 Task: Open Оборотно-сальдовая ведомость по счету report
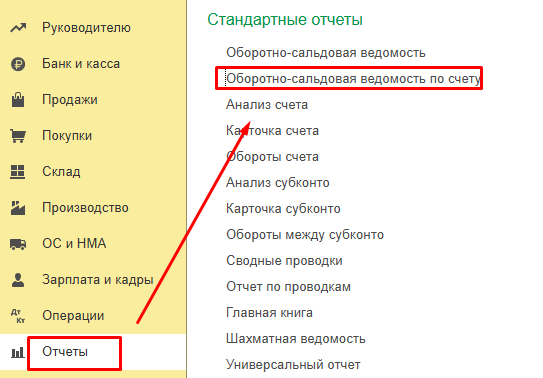coord(353,79)
